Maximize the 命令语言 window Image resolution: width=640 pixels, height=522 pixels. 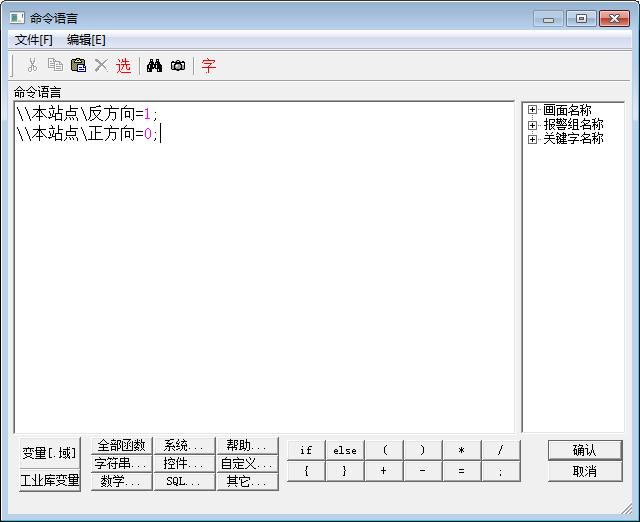coord(581,18)
